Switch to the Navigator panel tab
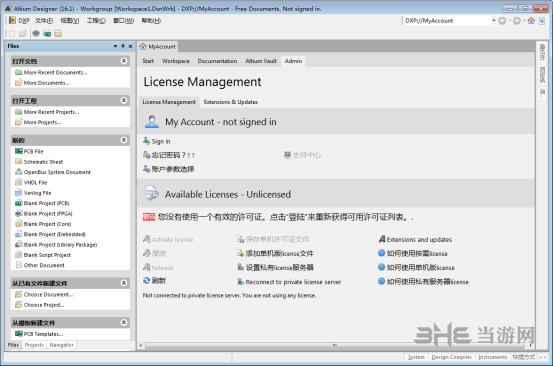Image resolution: width=553 pixels, height=366 pixels. pyautogui.click(x=61, y=345)
